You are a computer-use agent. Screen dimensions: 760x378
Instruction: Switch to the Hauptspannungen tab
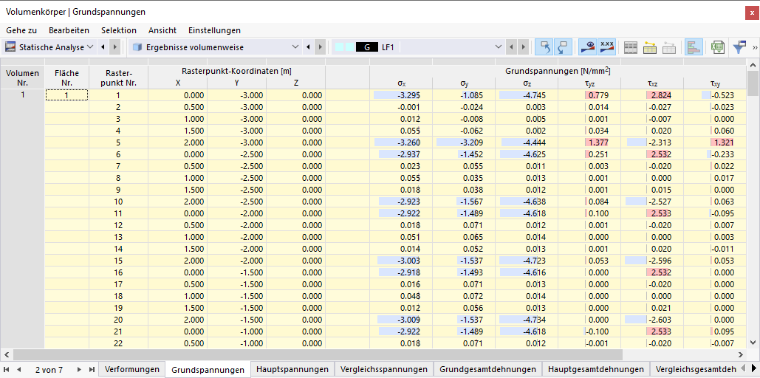pyautogui.click(x=292, y=369)
